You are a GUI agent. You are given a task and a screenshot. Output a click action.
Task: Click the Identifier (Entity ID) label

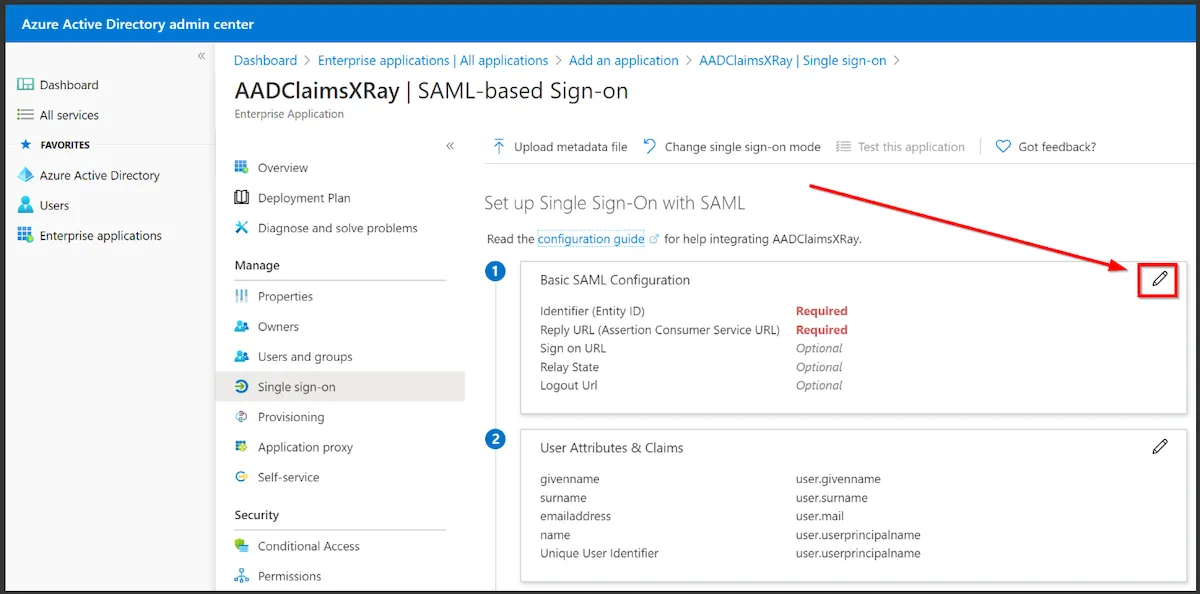coord(592,311)
